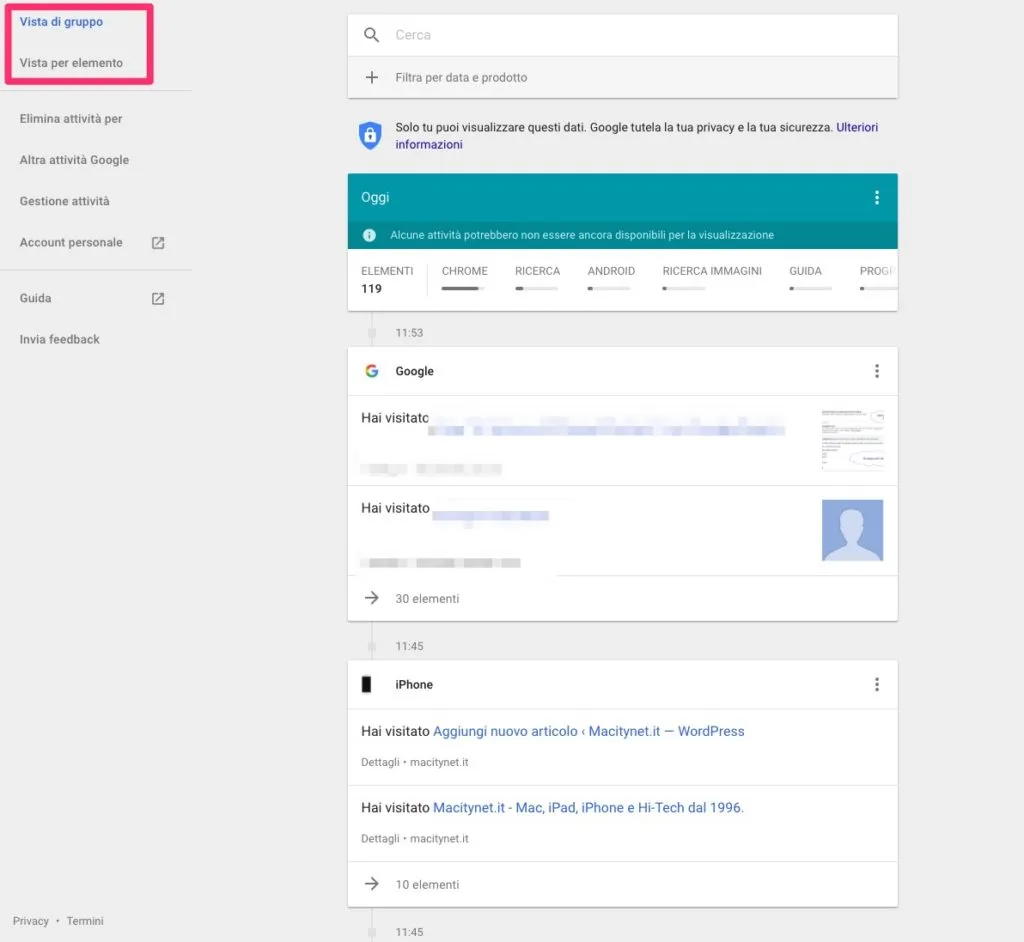Click the ELEMENTI 119 counter
Viewport: 1024px width, 942px height.
coord(387,280)
